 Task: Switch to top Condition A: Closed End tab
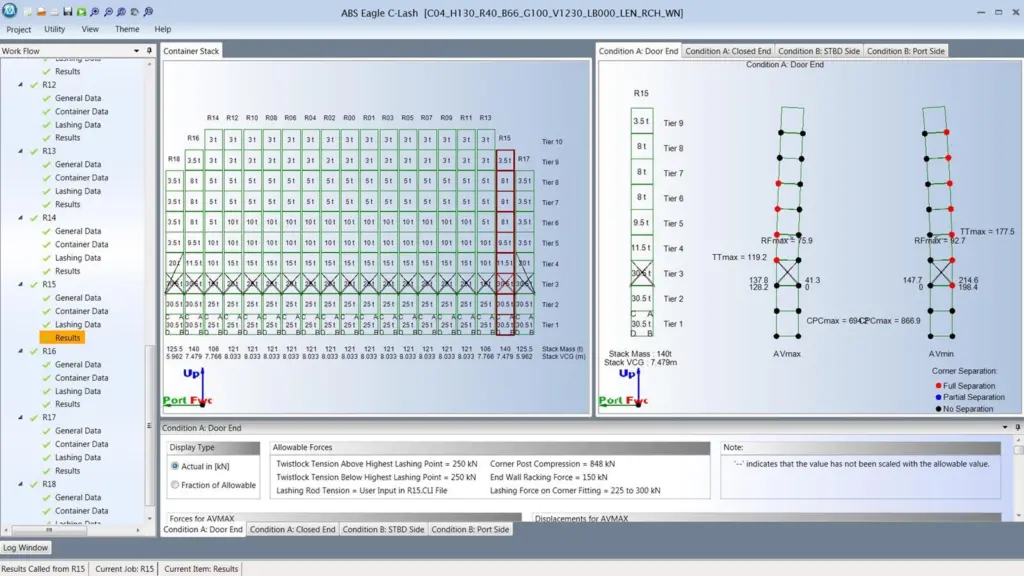pos(728,51)
